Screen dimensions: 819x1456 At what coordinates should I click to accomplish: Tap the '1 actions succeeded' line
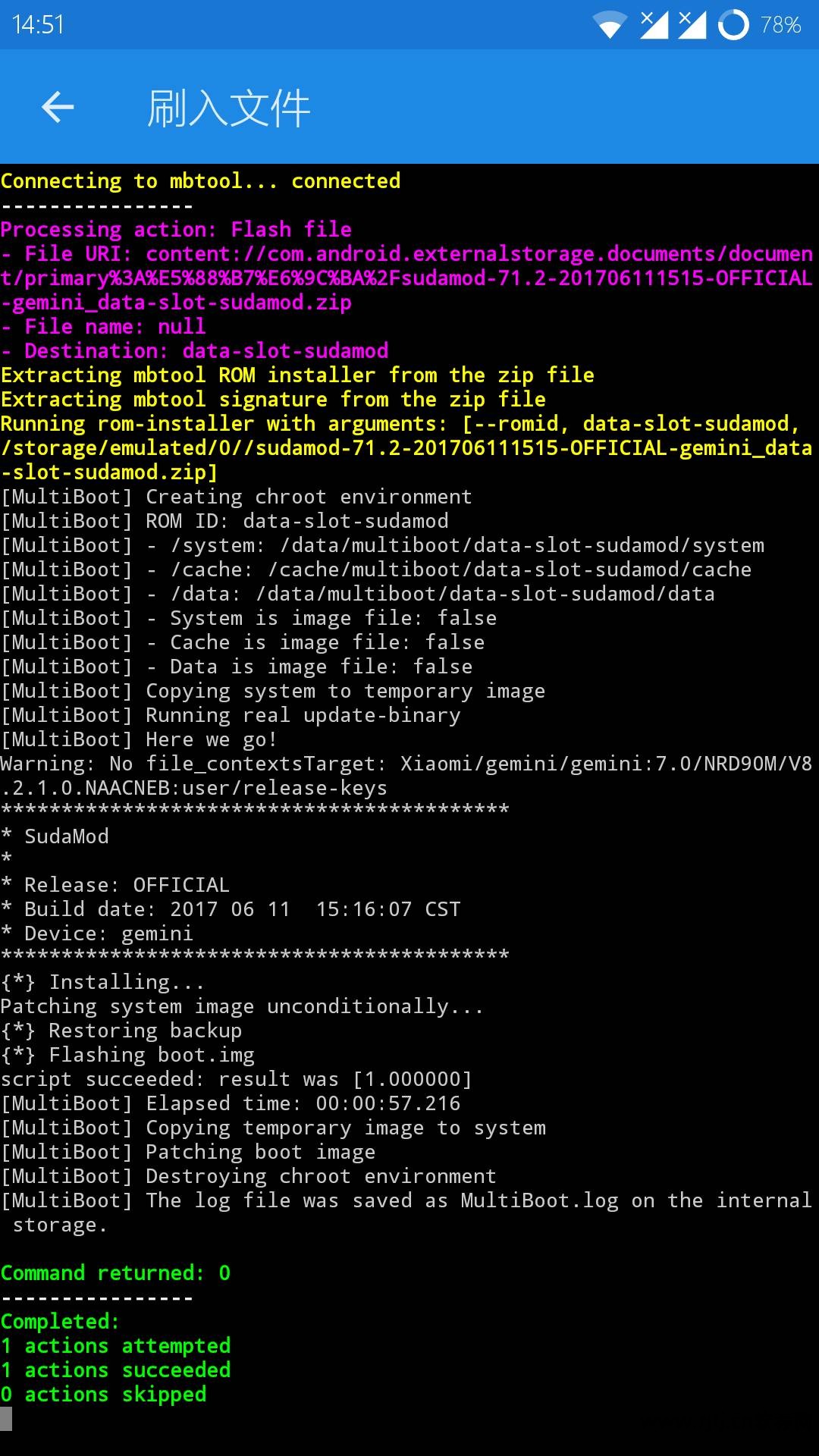(x=115, y=1370)
